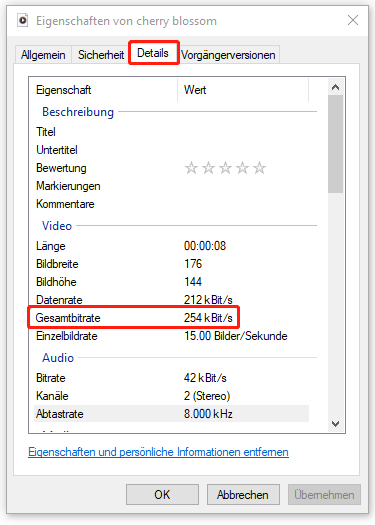Viewport: 375px width, 525px height.
Task: Select the Bildbreite row
Action: click(x=171, y=264)
